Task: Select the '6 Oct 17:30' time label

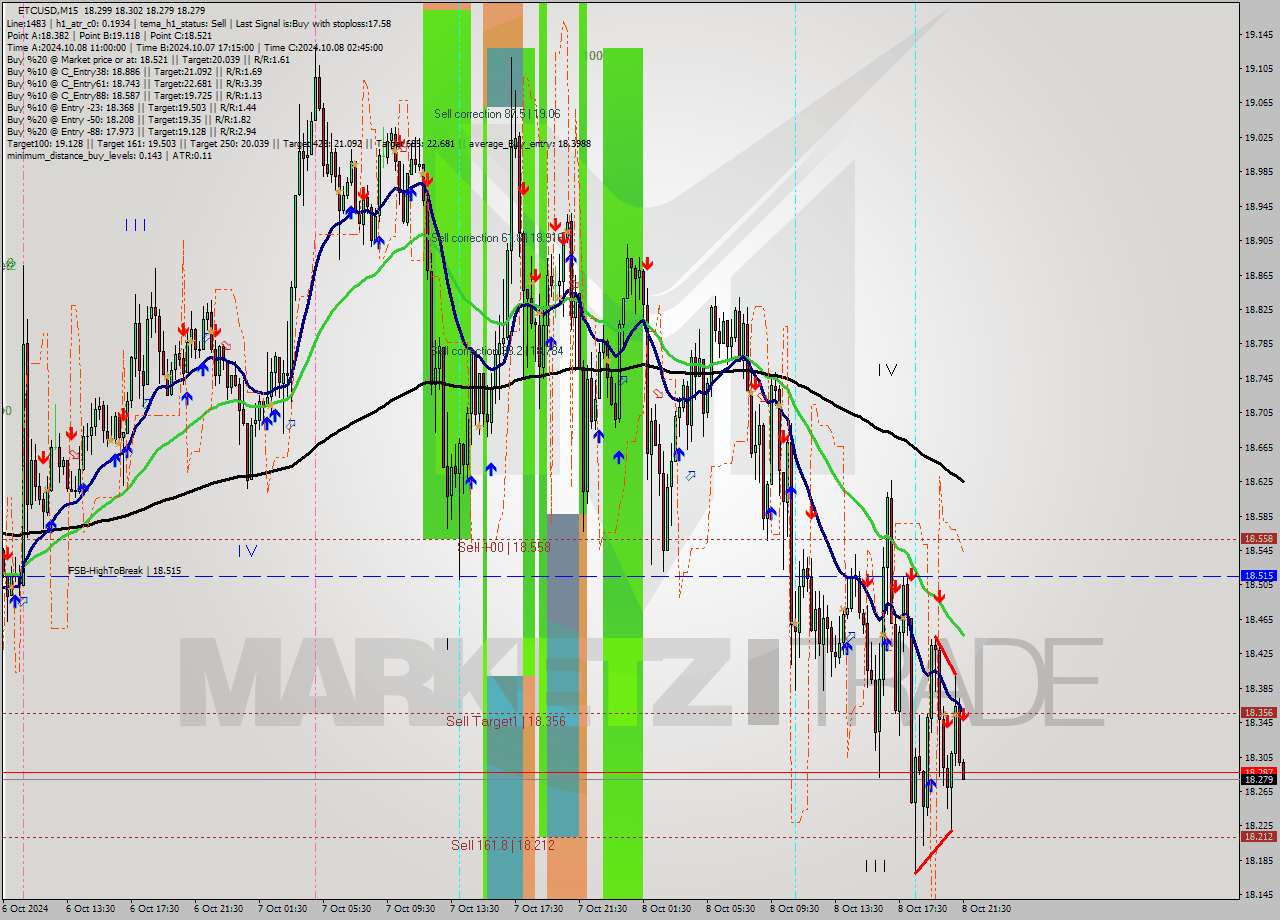Action: coord(154,909)
